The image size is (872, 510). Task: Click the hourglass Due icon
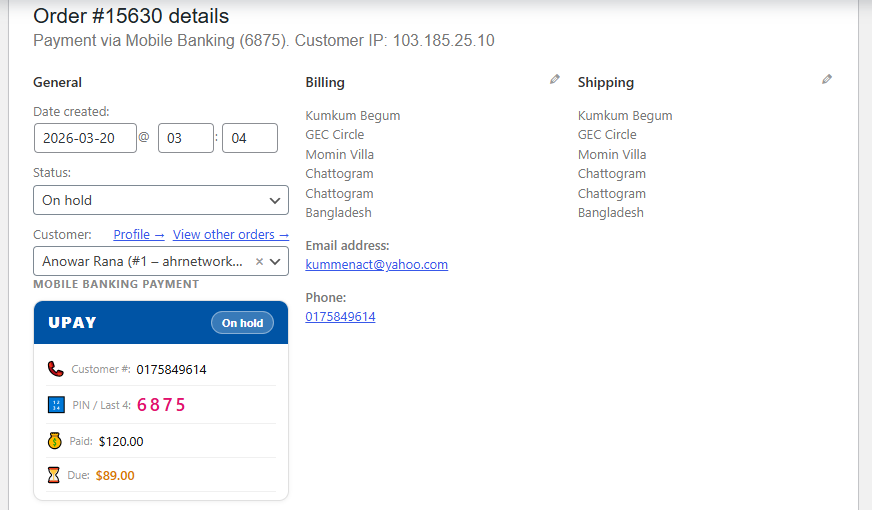tap(55, 475)
